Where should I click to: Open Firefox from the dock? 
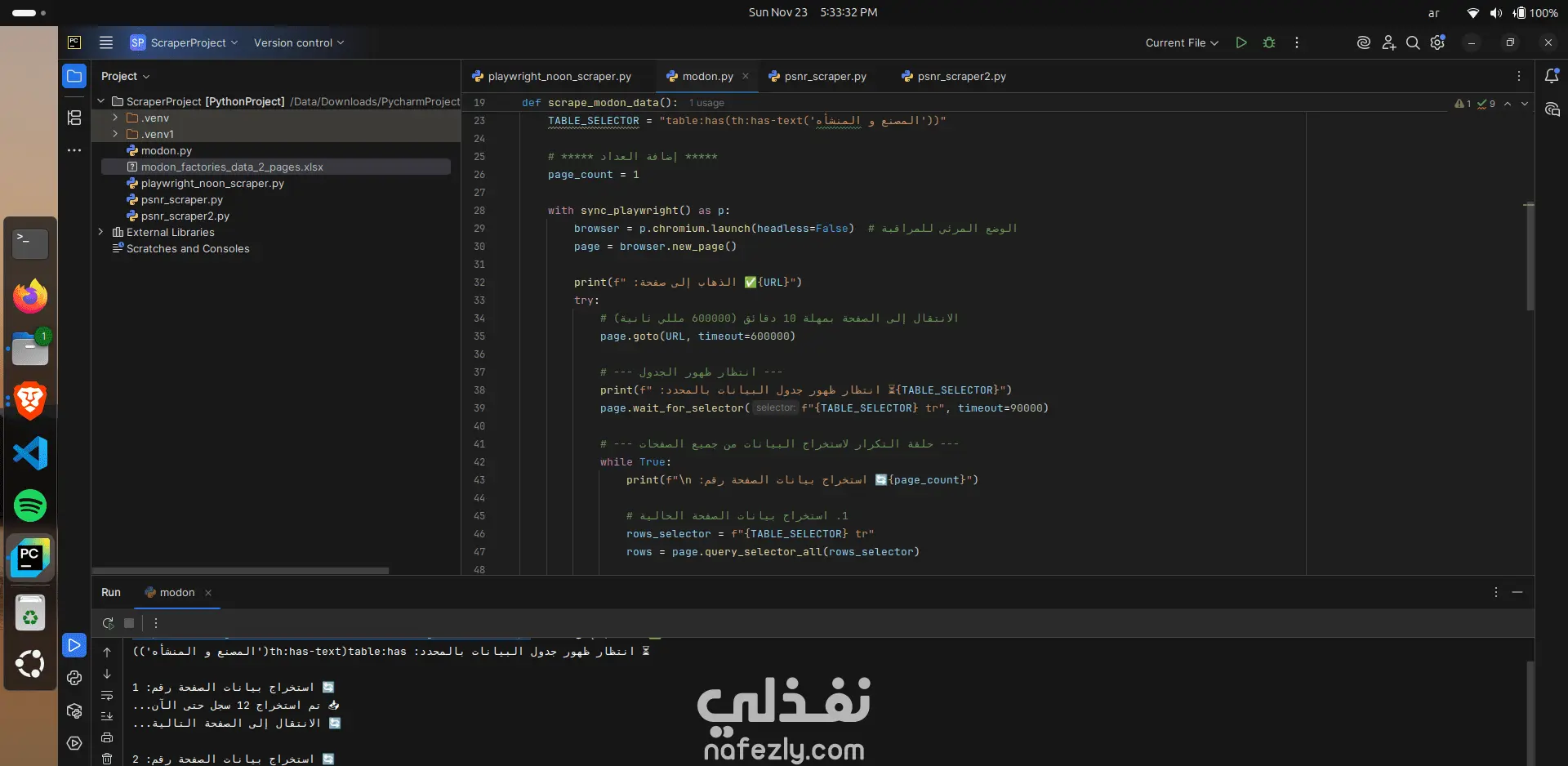[x=30, y=296]
